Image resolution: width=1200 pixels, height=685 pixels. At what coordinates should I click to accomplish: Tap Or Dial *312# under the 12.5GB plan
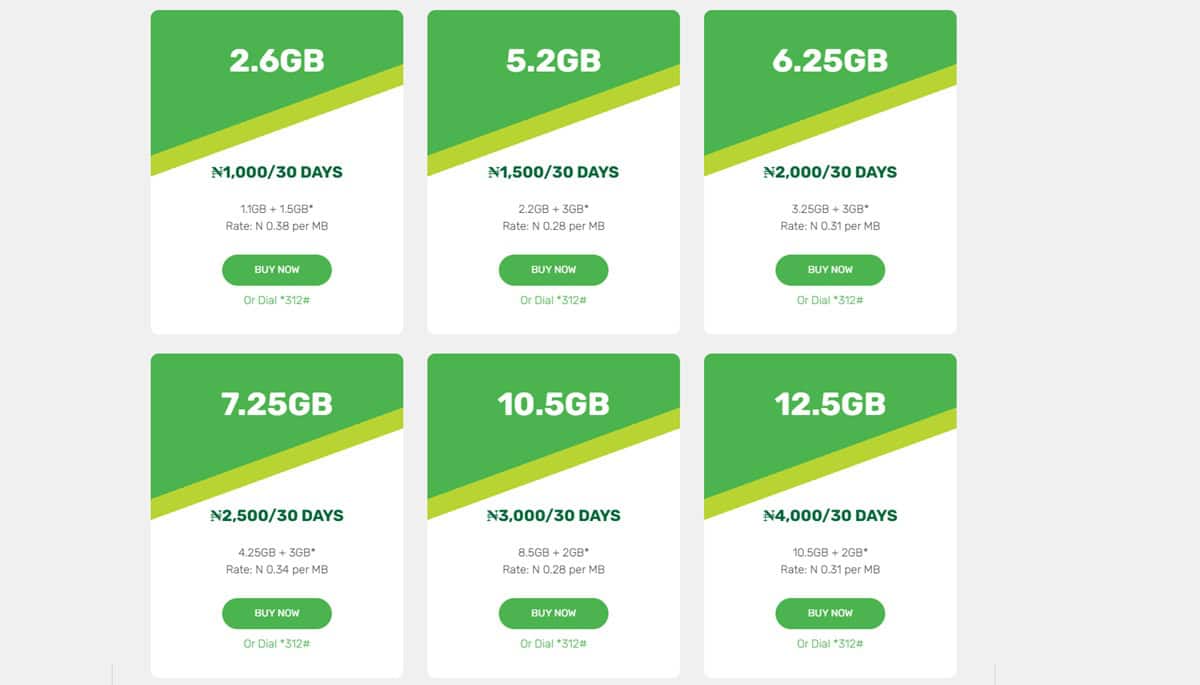click(x=830, y=643)
